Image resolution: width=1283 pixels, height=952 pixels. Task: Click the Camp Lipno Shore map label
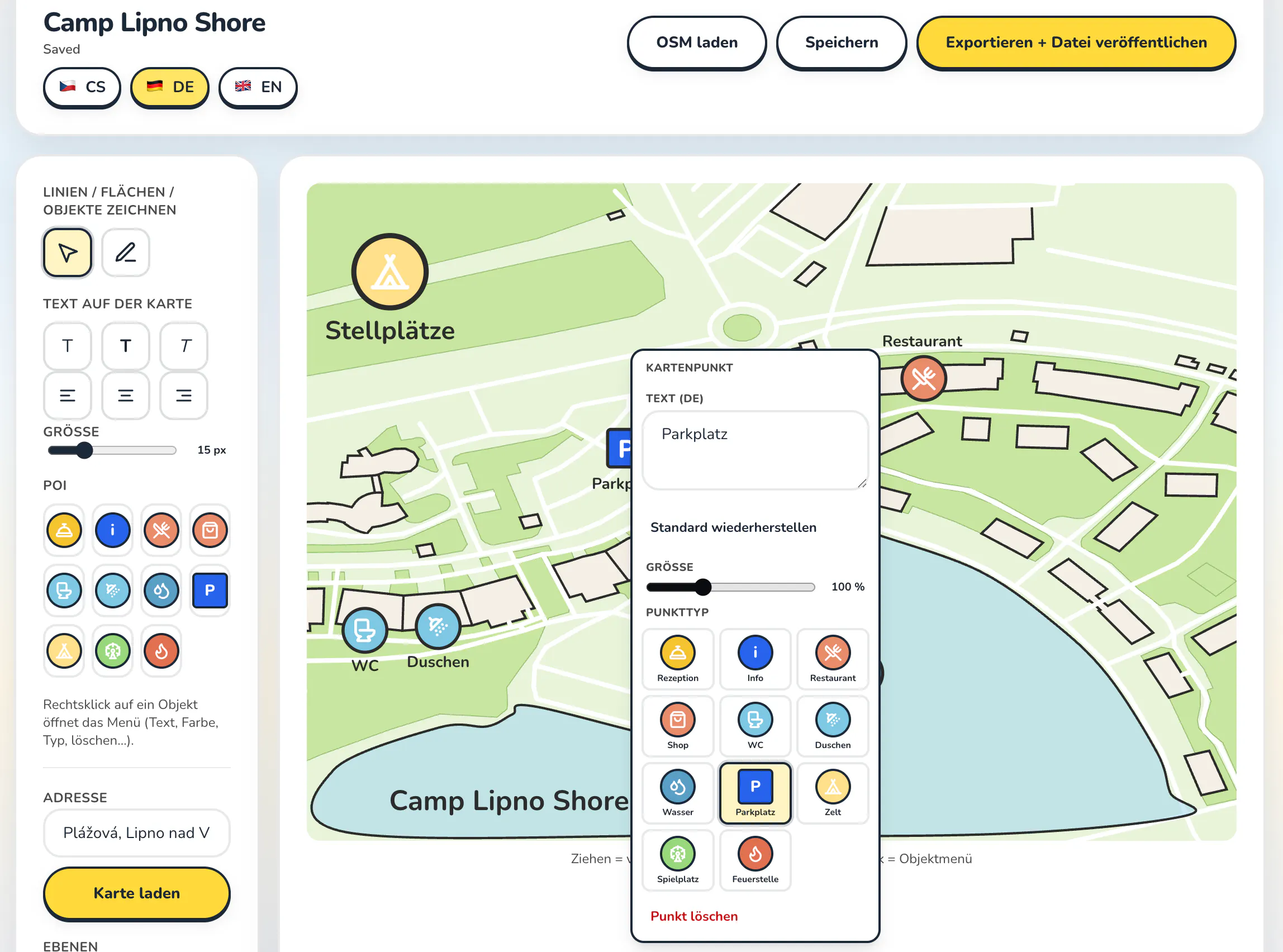510,801
